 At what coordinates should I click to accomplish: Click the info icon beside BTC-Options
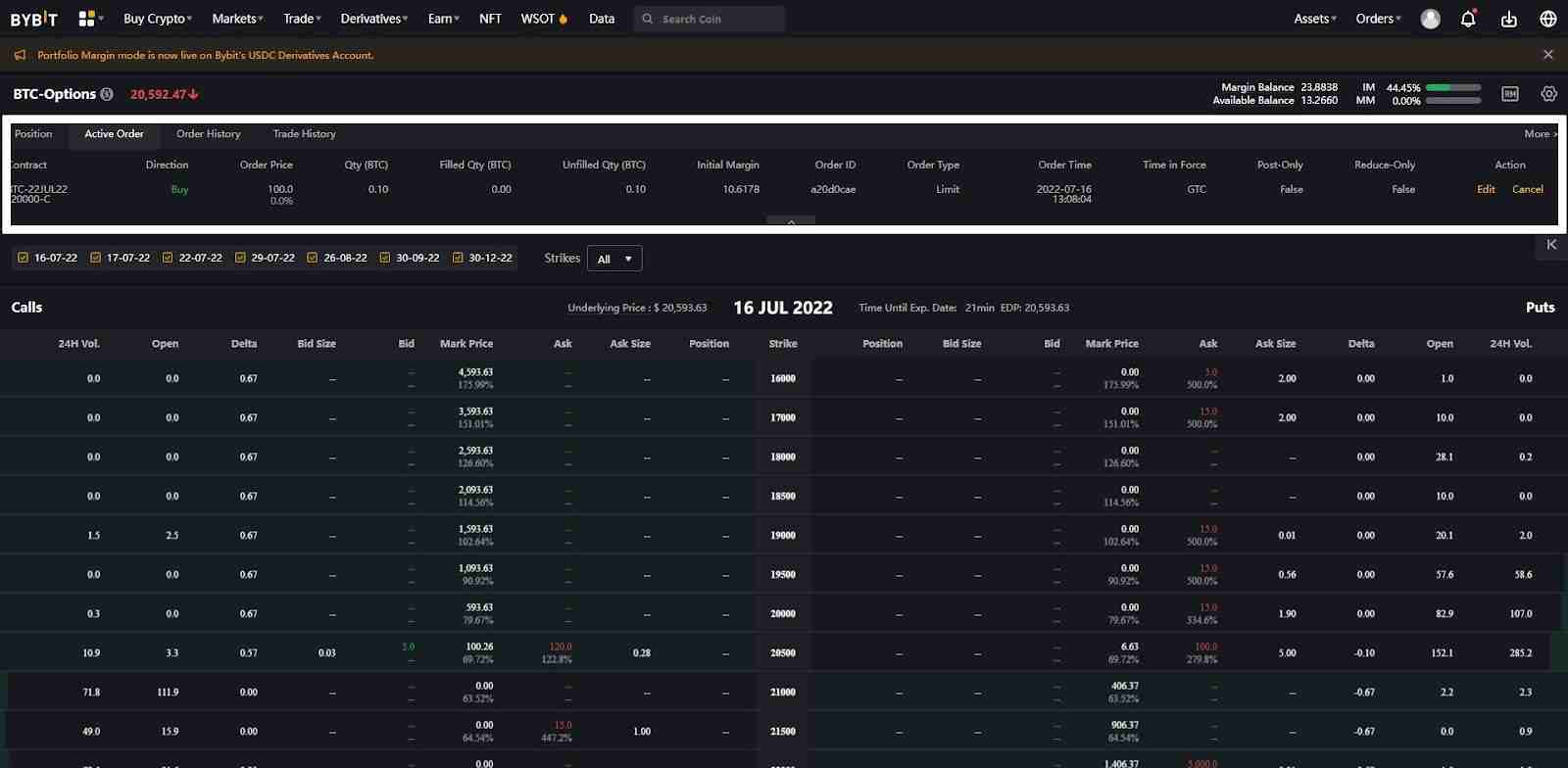point(107,94)
